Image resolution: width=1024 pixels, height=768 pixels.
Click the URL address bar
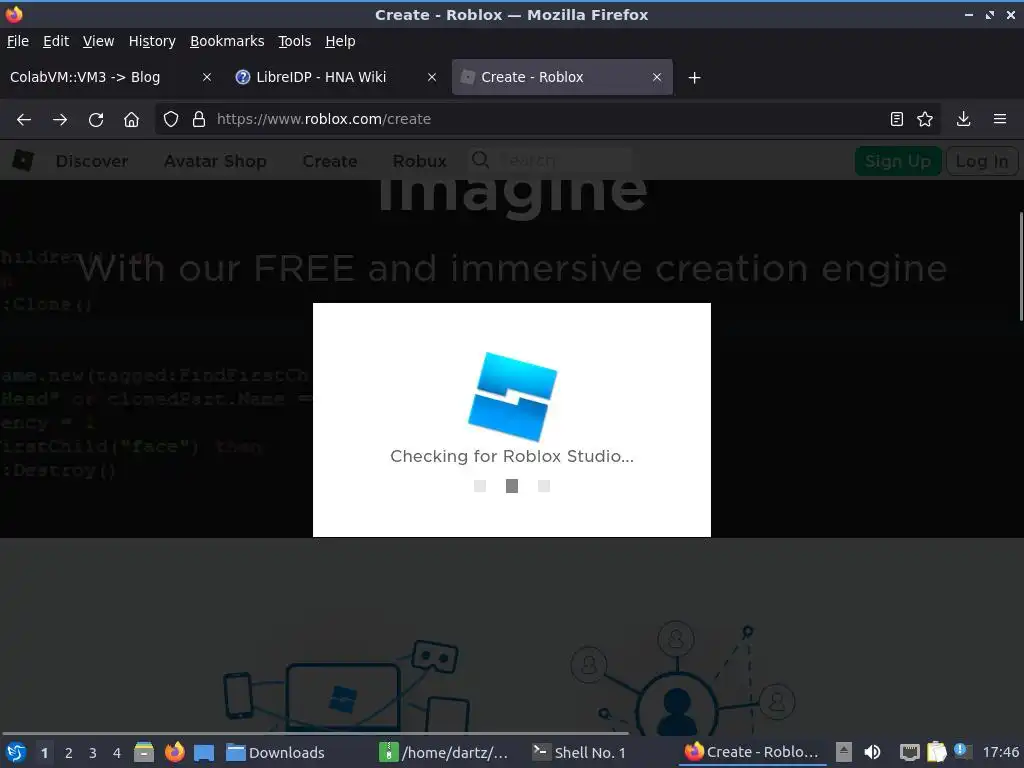(549, 119)
